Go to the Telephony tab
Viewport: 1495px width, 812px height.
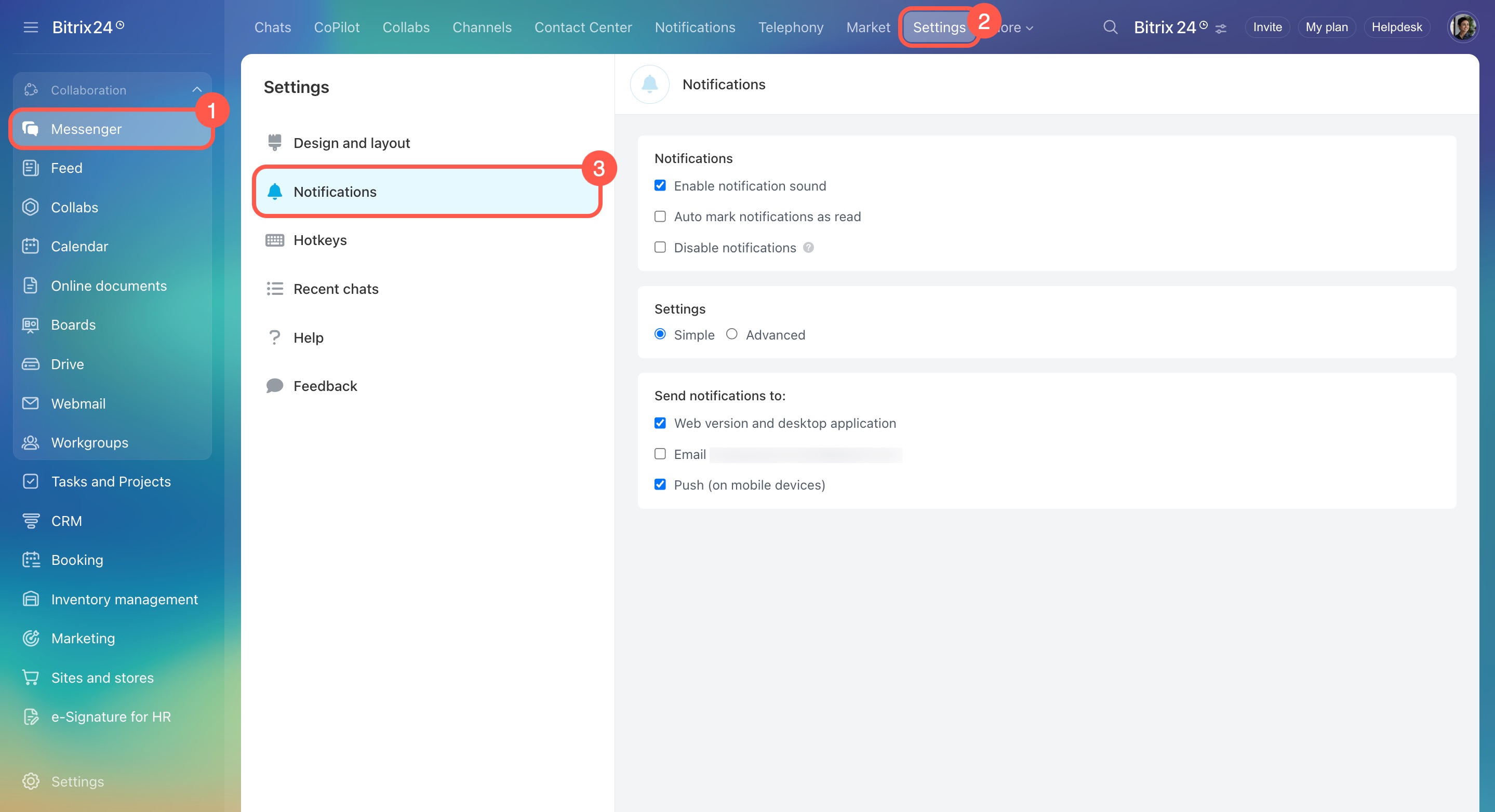tap(791, 28)
